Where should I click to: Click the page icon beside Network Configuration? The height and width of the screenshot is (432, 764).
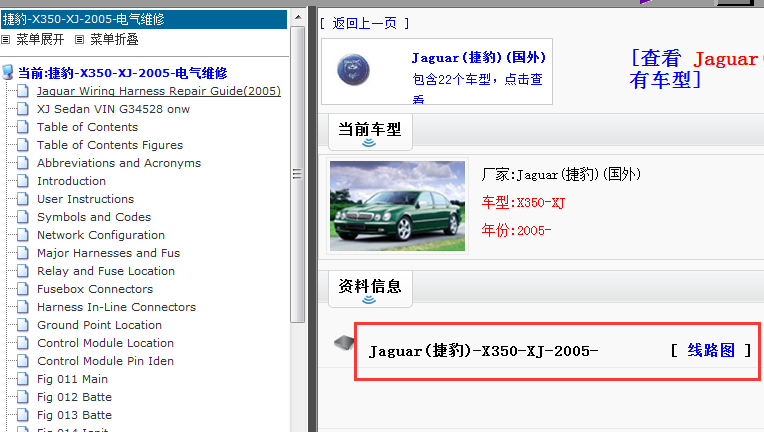23,235
